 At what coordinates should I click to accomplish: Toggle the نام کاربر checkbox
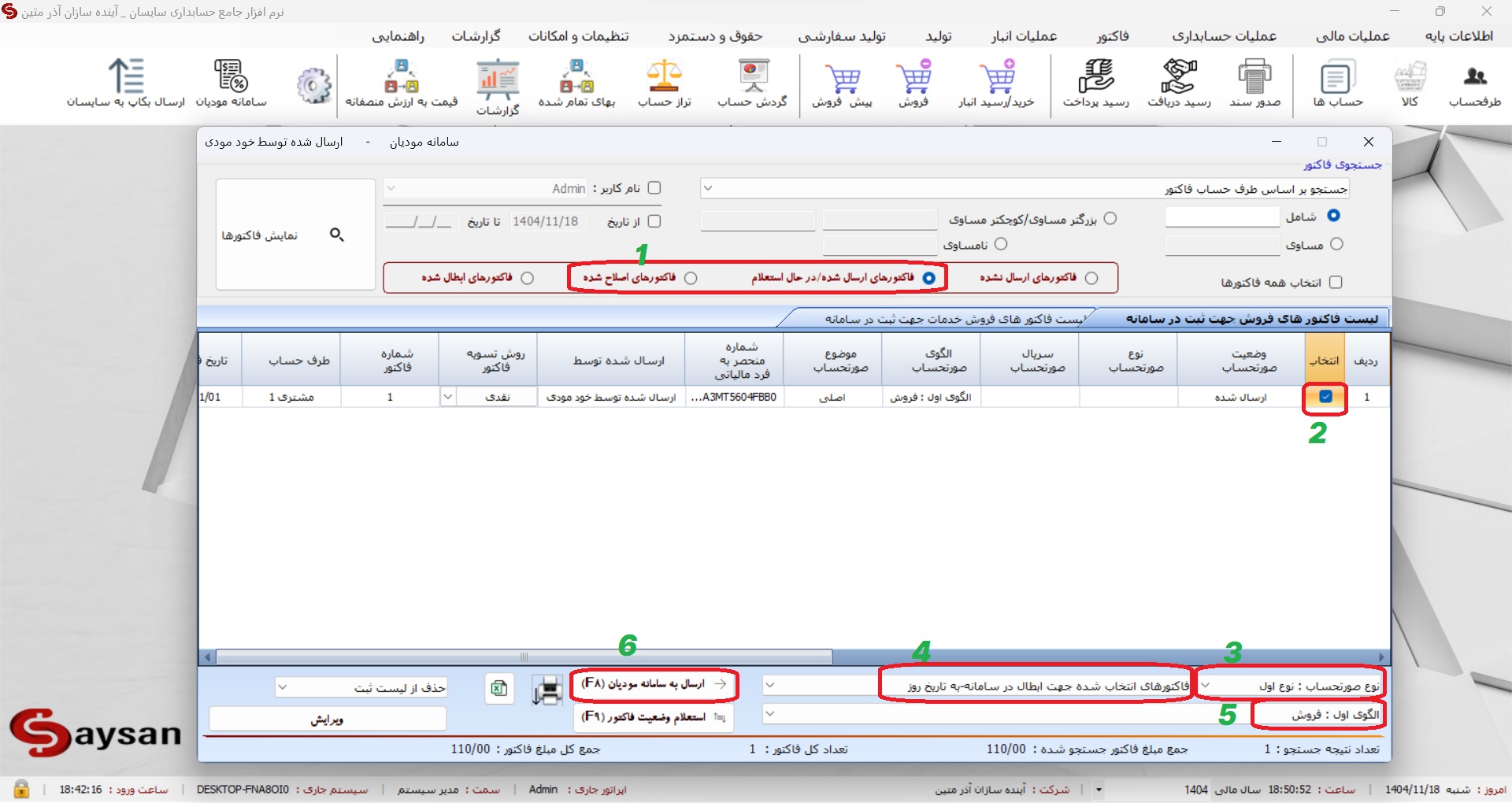click(x=654, y=188)
